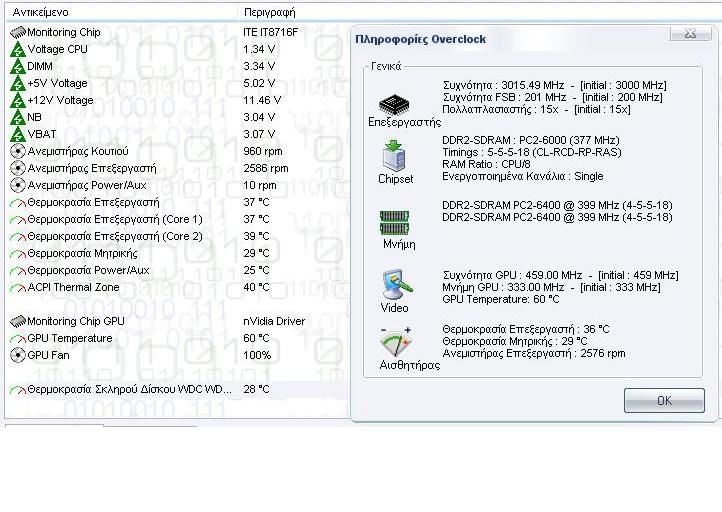Click the GPU Temperature gauge icon

[x=17, y=339]
